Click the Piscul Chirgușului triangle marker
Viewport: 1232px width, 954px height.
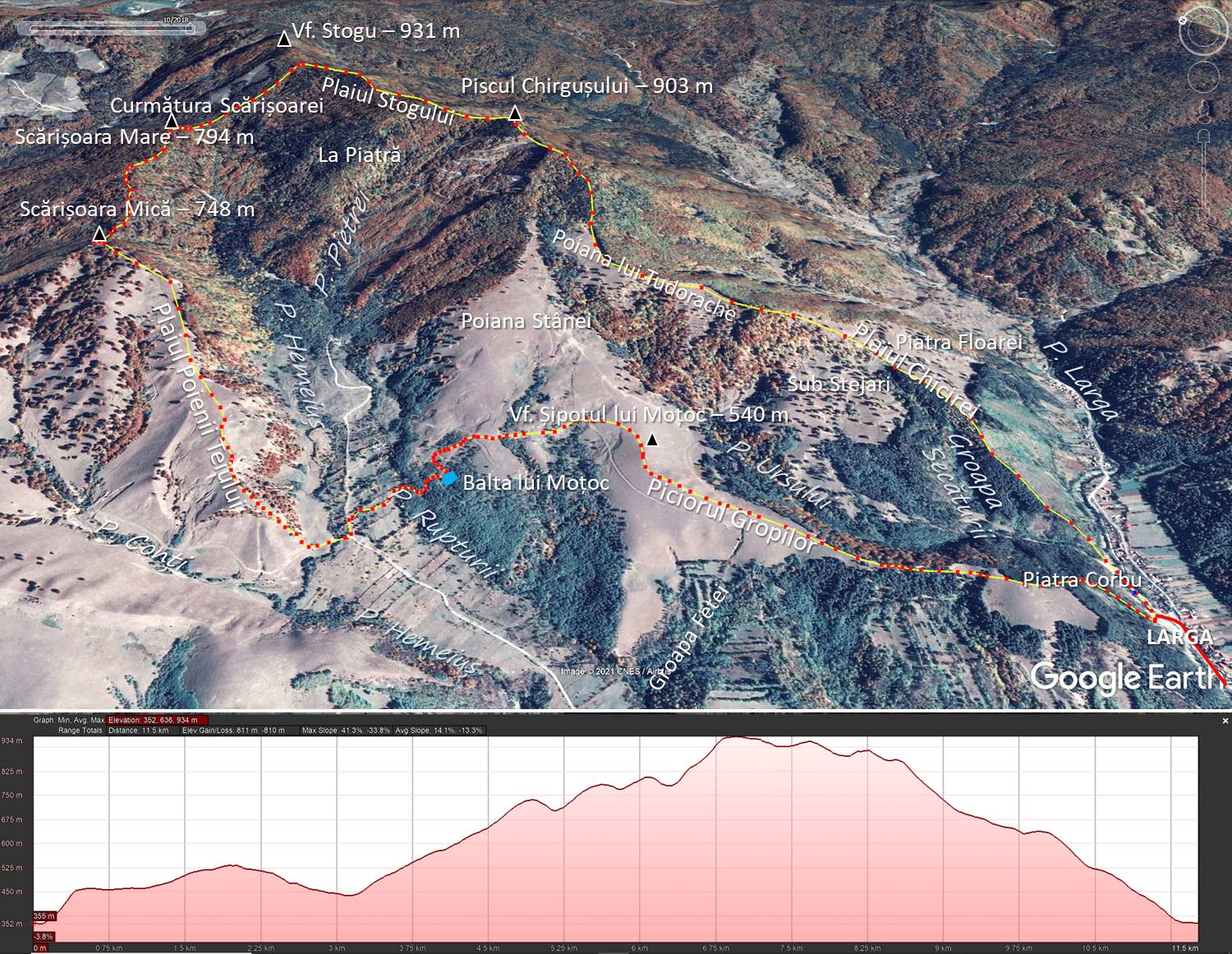tap(515, 113)
